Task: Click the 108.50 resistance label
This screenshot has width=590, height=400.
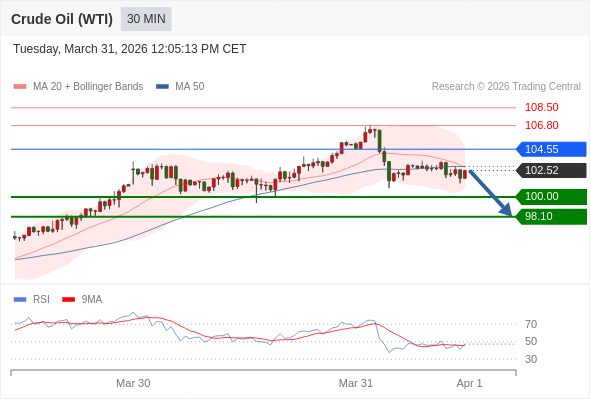Action: click(541, 107)
